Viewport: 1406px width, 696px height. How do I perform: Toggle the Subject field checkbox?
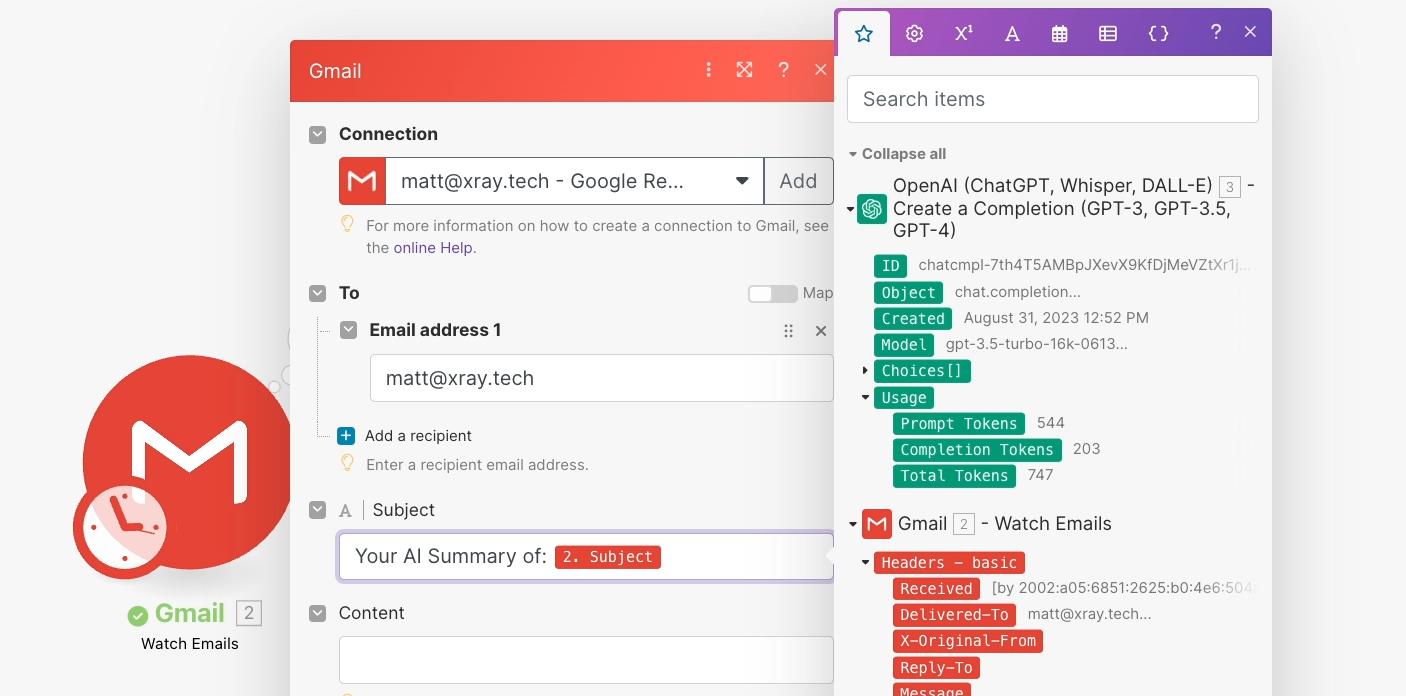click(x=317, y=510)
